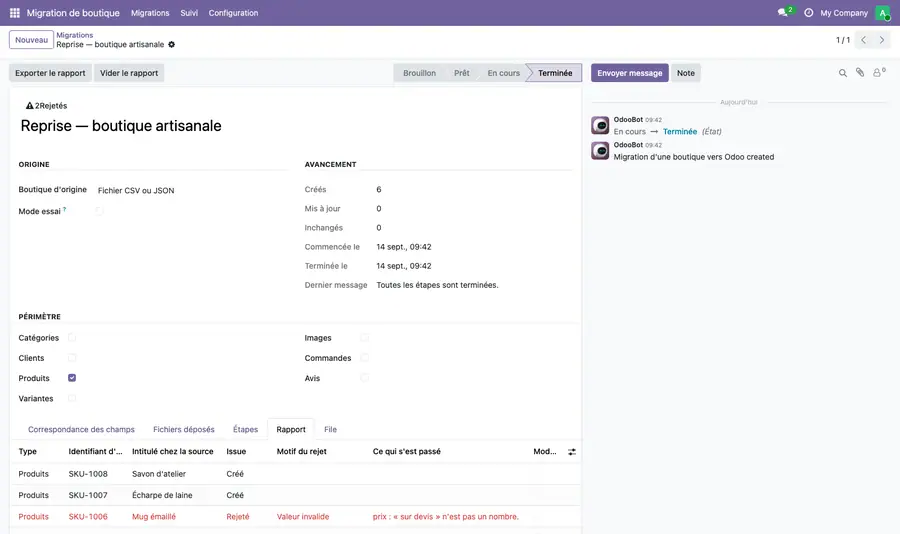Enable the Catégories checkbox

point(72,338)
